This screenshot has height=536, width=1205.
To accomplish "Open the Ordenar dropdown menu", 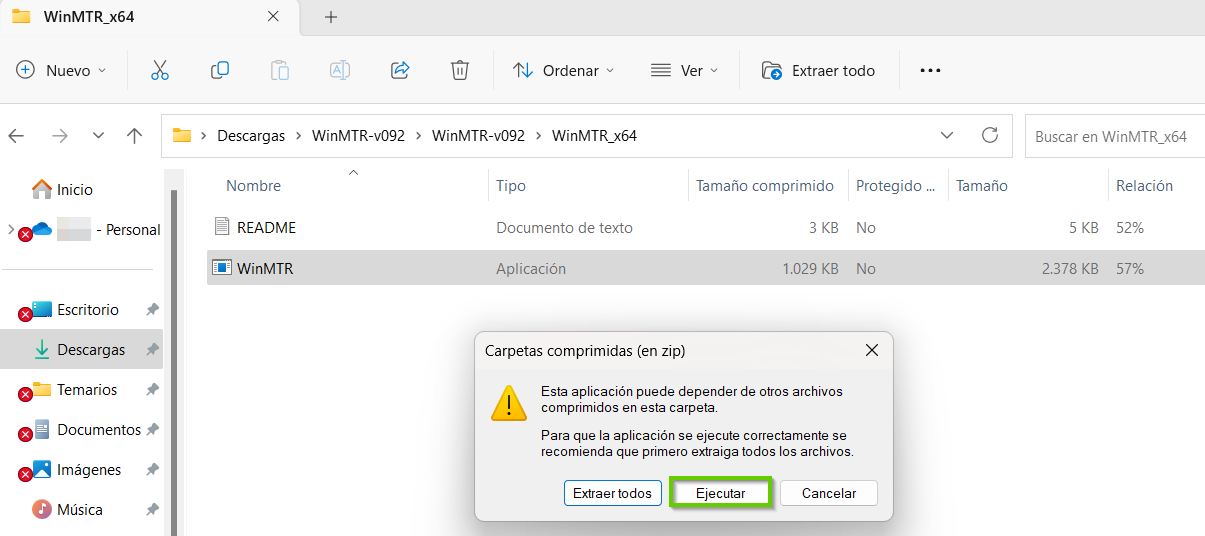I will click(564, 70).
